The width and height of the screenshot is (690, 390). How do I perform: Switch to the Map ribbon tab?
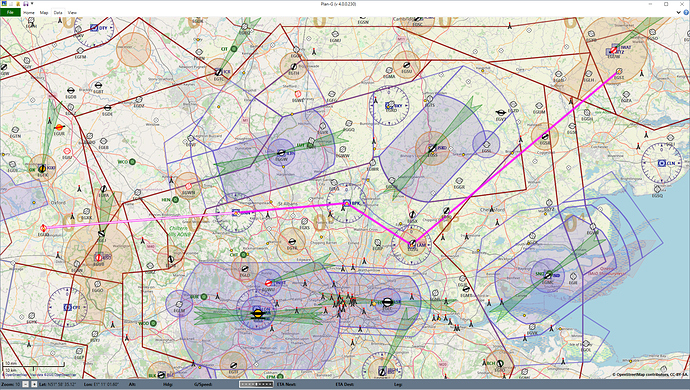tap(44, 12)
